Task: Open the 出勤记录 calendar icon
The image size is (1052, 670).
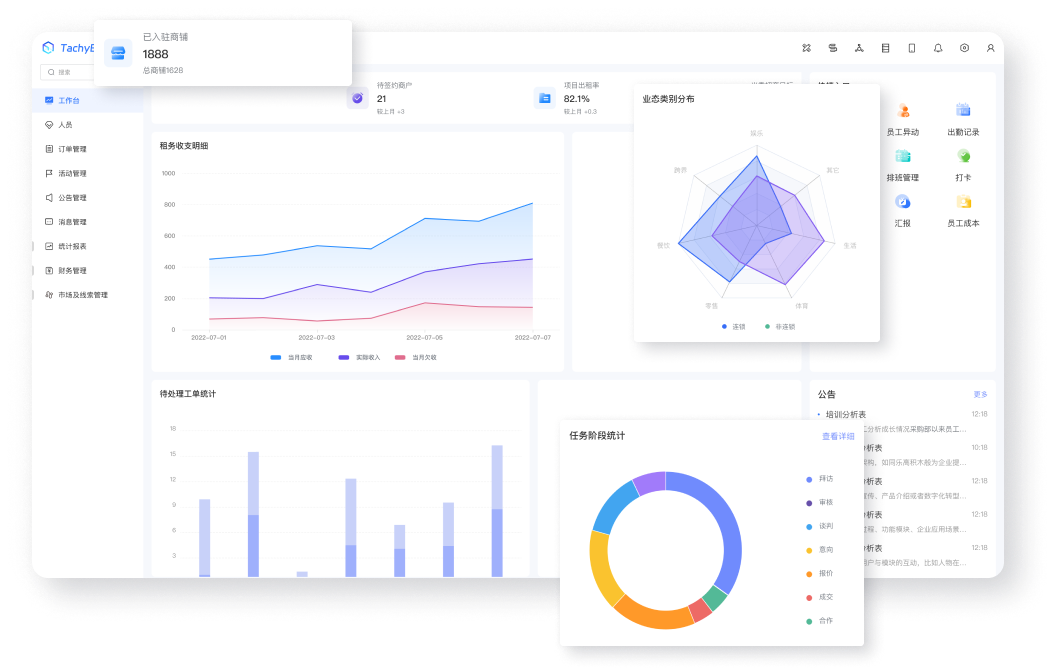Action: 963,111
